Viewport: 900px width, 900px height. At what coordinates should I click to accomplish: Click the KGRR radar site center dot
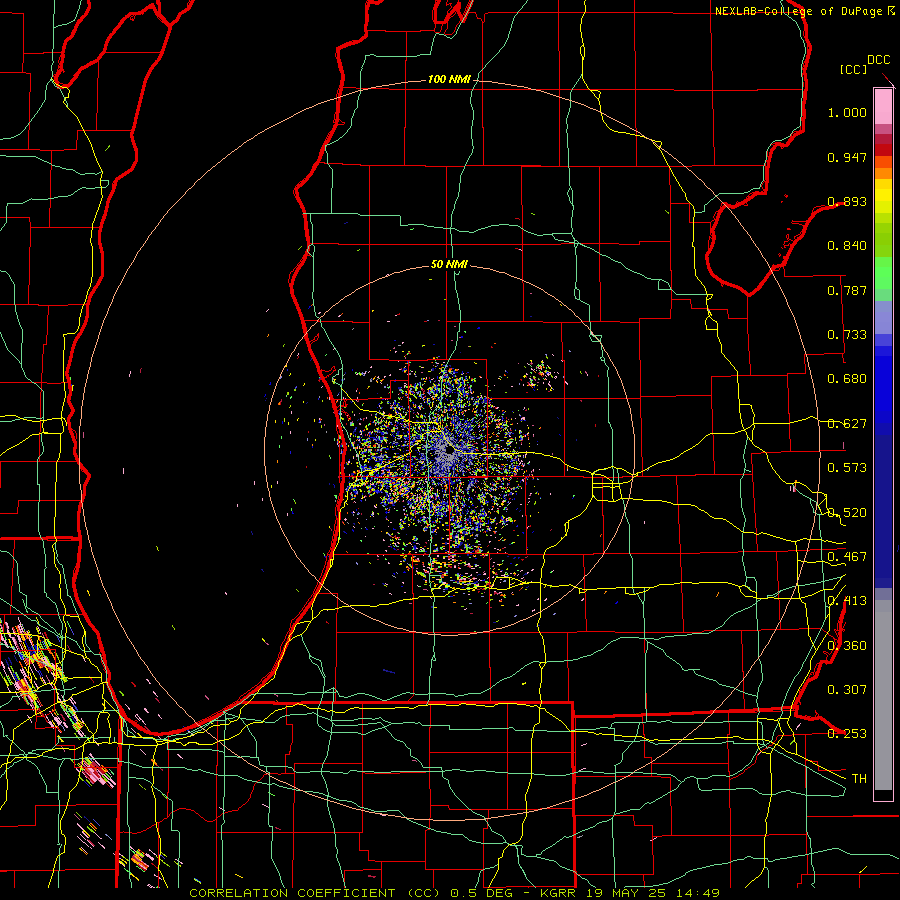point(449,451)
